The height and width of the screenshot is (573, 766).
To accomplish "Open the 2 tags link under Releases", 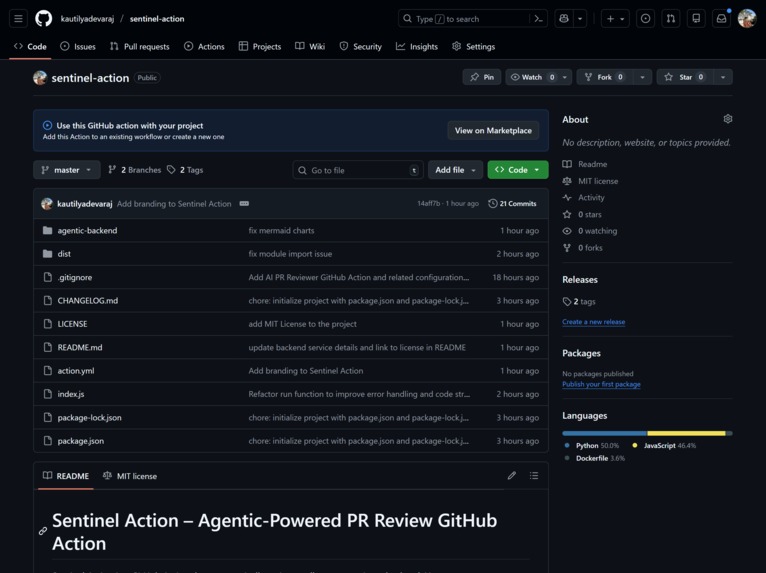I will 579,302.
